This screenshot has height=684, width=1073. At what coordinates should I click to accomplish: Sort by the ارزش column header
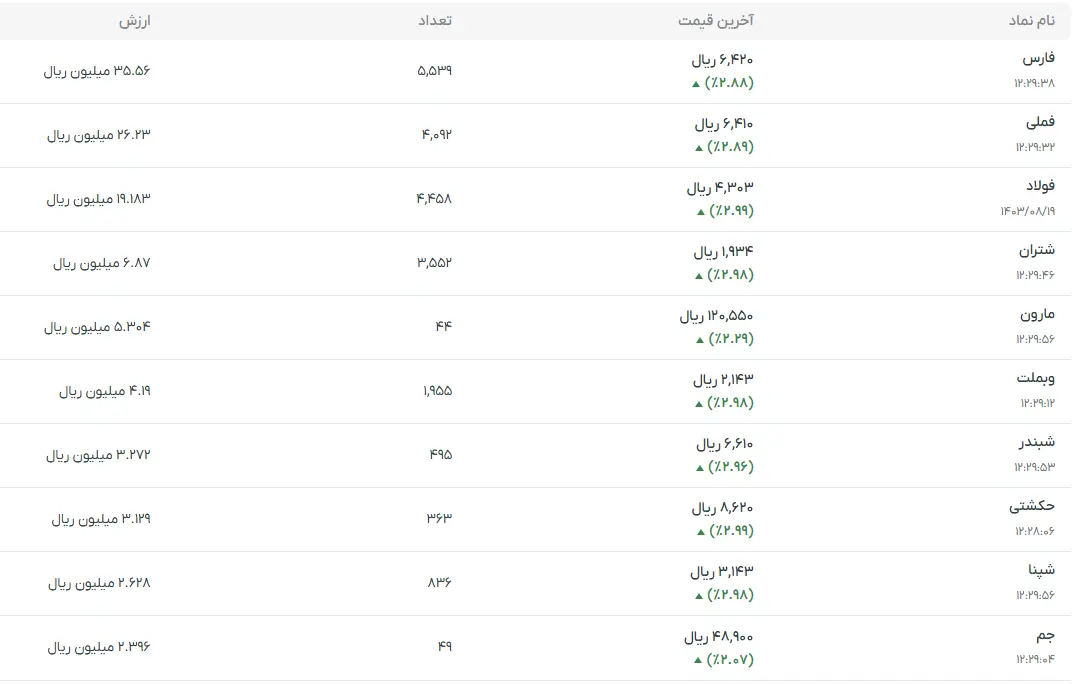pos(134,20)
